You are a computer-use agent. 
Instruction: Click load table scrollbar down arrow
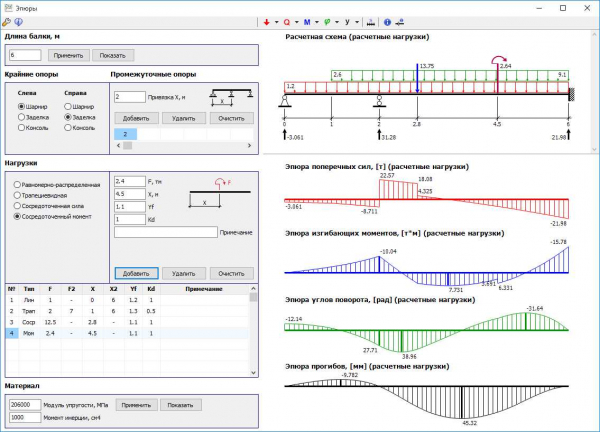[x=253, y=373]
